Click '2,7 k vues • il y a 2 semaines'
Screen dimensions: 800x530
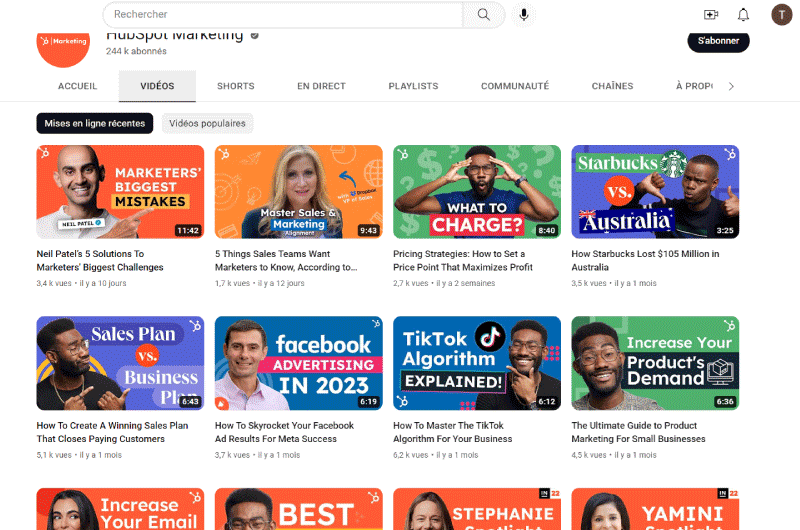pyautogui.click(x=444, y=283)
